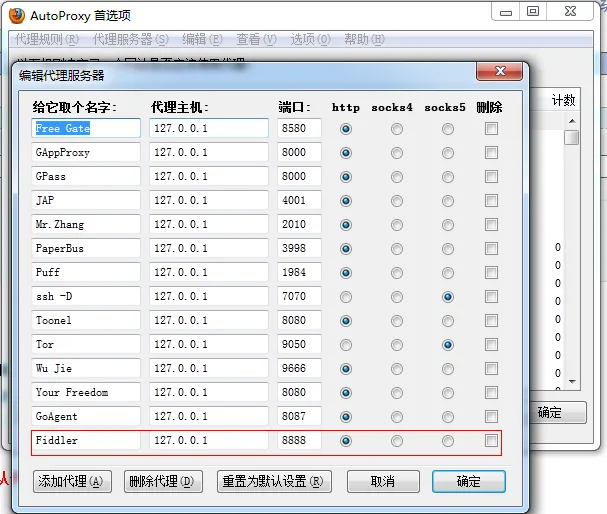This screenshot has width=607, height=514.
Task: Open the 代理服务器 menu
Action: point(131,39)
